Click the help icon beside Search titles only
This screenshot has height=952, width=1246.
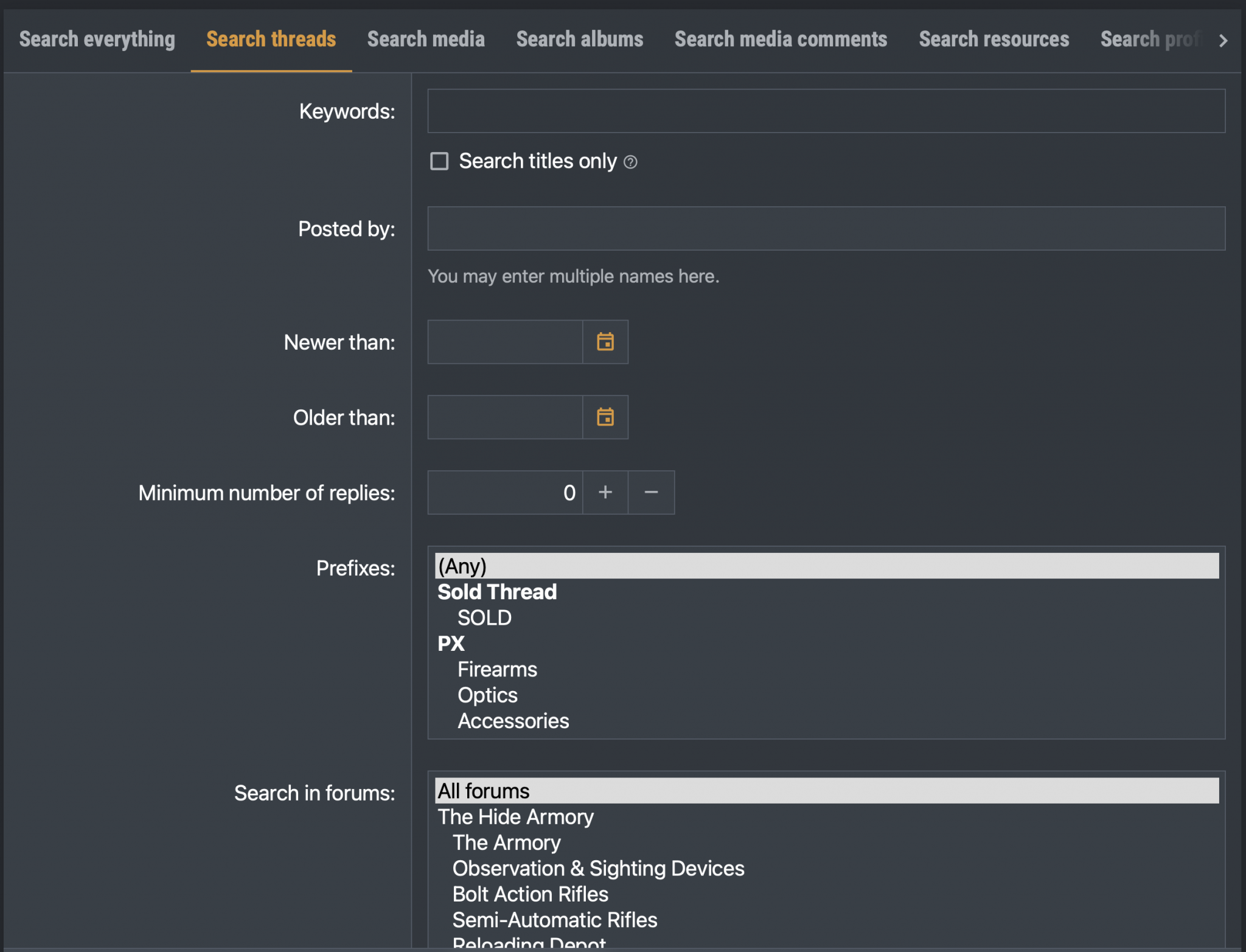coord(630,162)
